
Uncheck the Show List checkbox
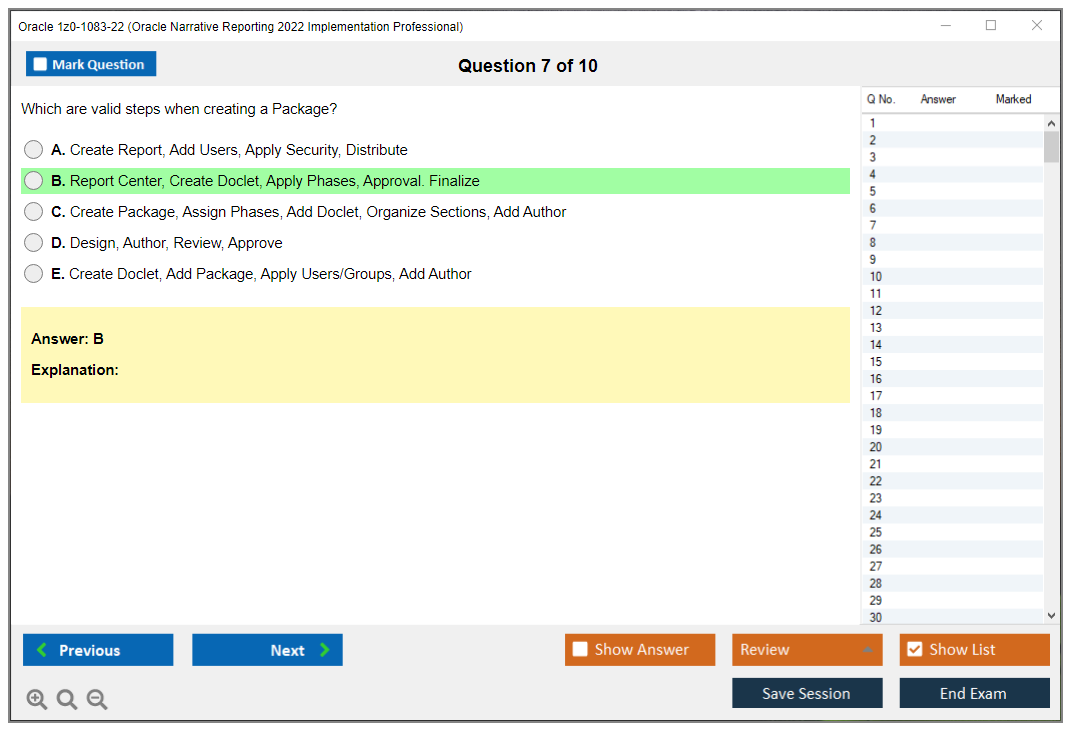[914, 650]
